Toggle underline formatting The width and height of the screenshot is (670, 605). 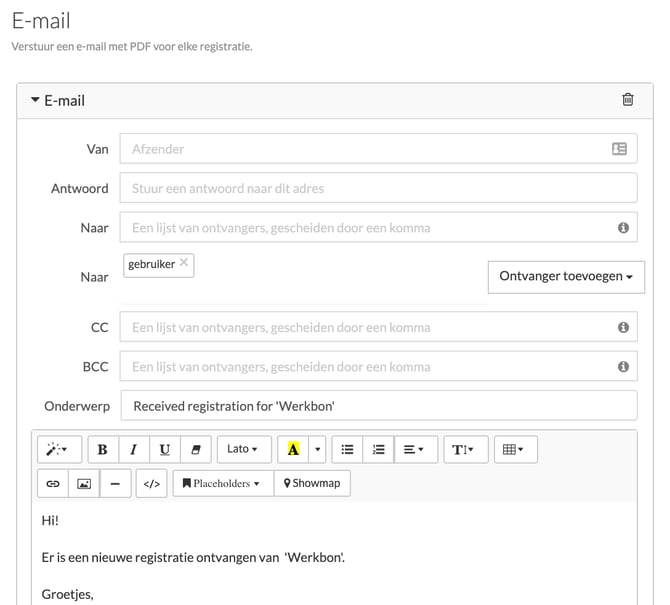point(165,449)
